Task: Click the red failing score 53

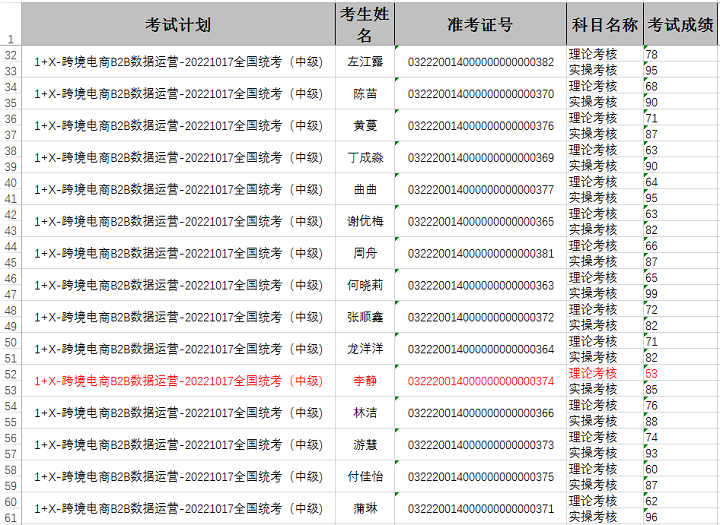Action: point(680,373)
